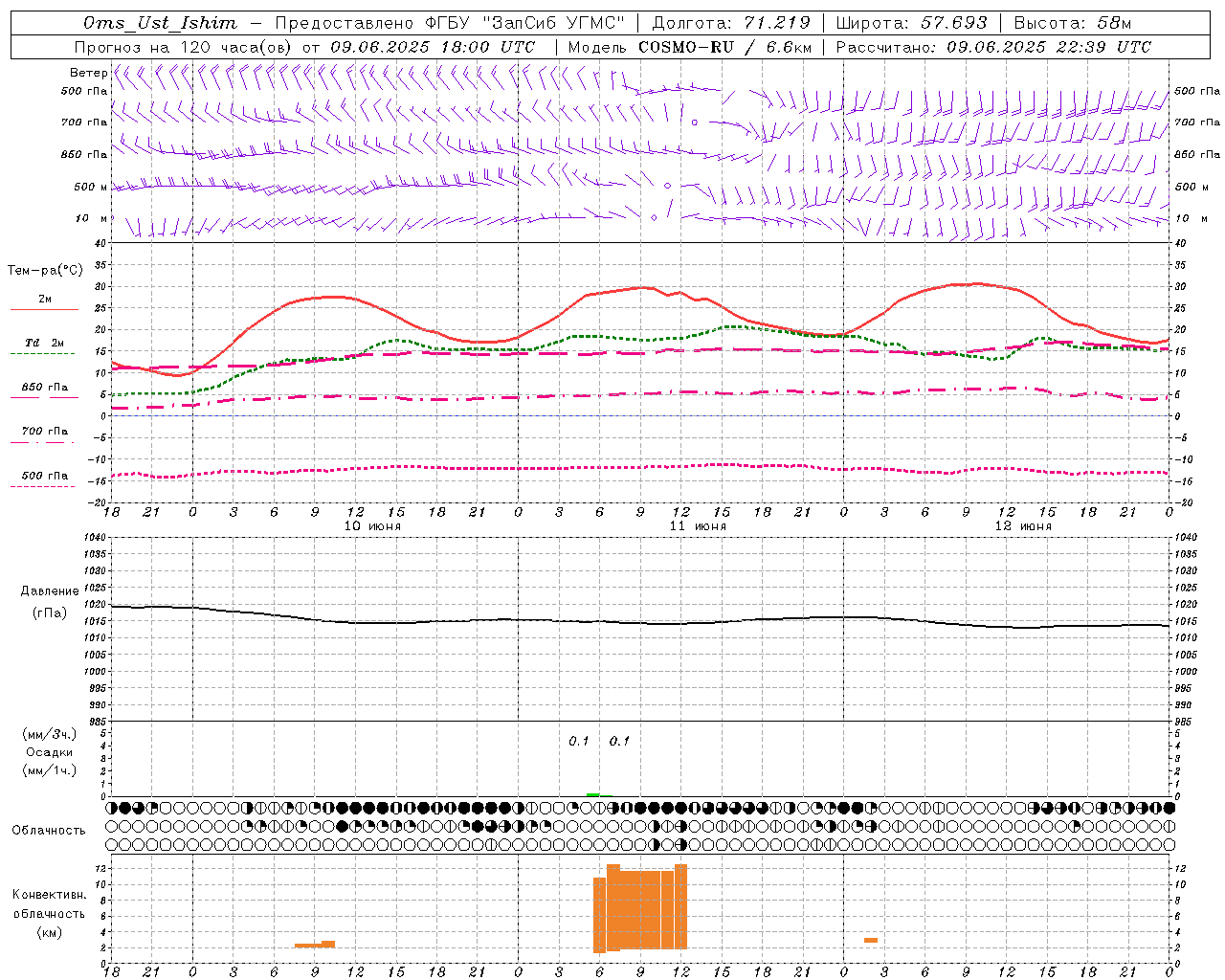Click the Осадки precipitation label
The height and width of the screenshot is (980, 1225).
point(50,752)
